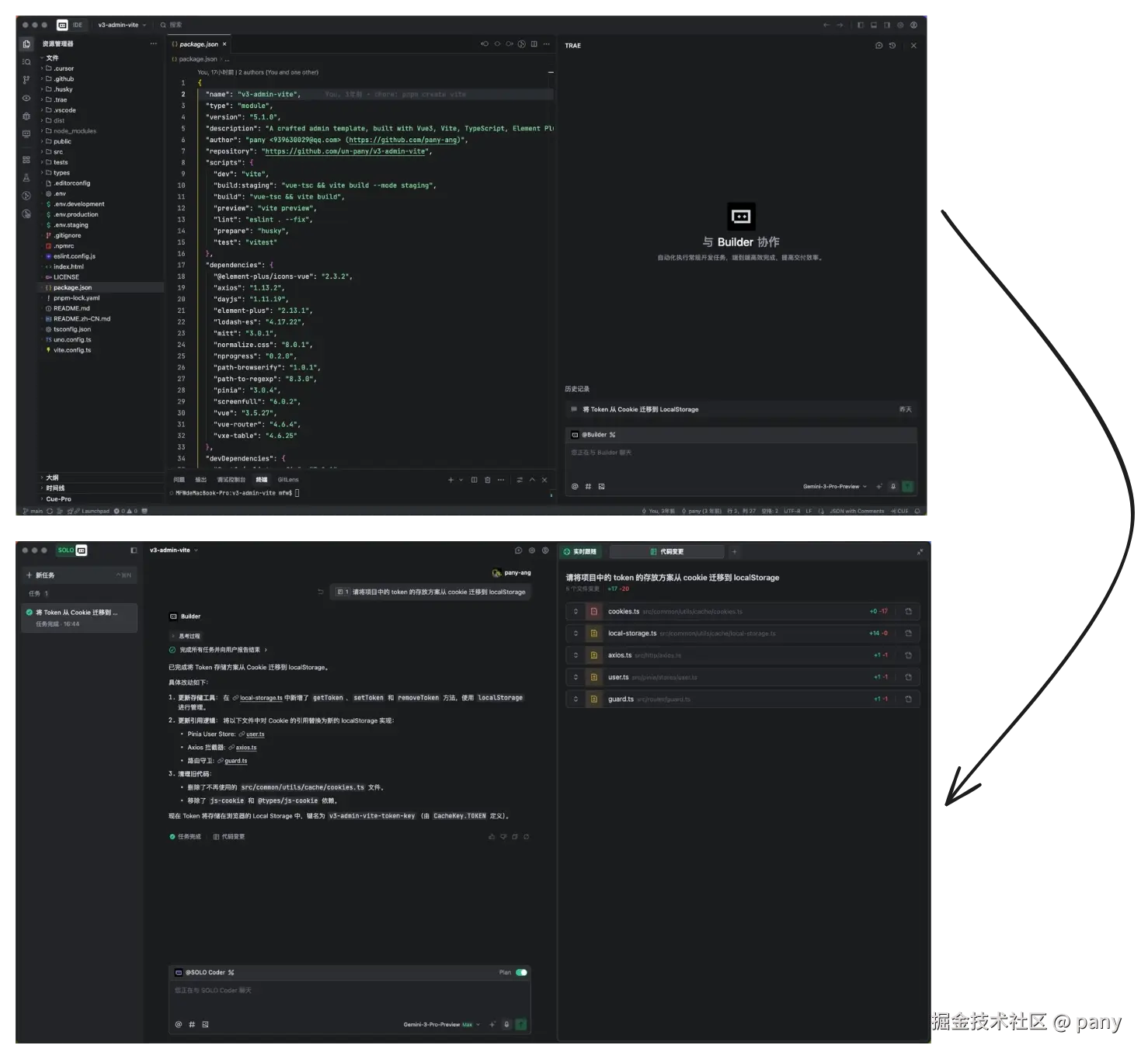Open v3-admin-vite dropdown in SOLO window
The image size is (1148, 1059).
tap(174, 550)
